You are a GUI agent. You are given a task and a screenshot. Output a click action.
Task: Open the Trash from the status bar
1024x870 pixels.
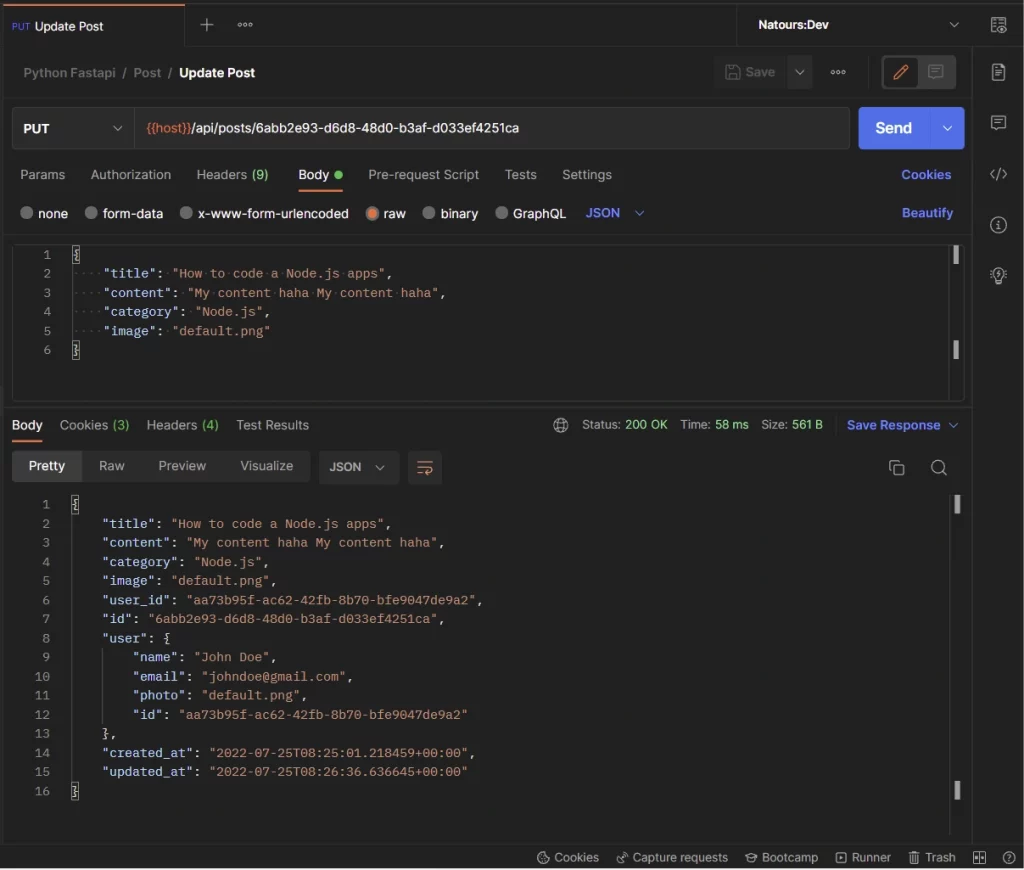click(x=932, y=857)
